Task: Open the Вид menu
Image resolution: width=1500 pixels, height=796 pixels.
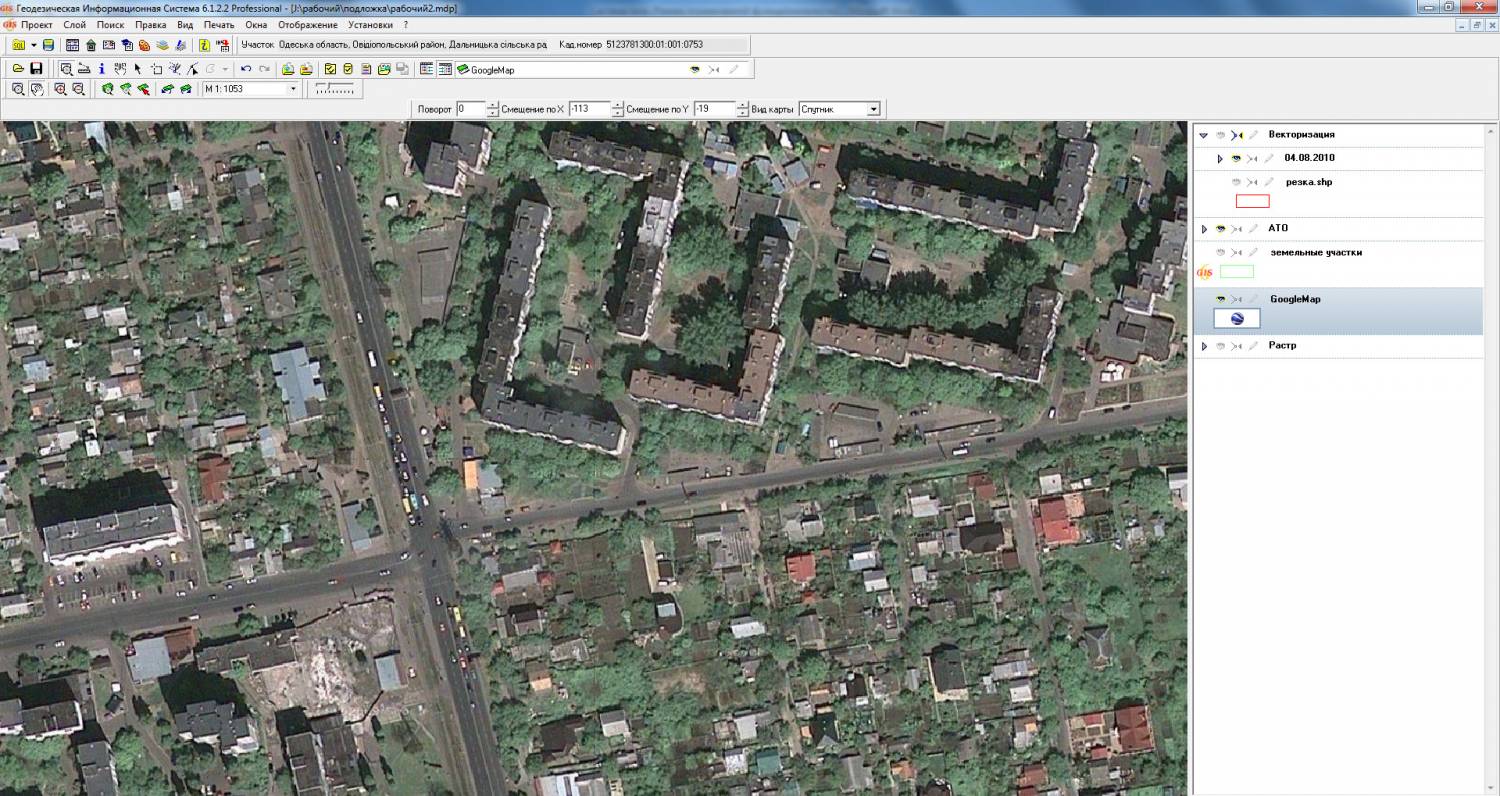Action: tap(185, 24)
